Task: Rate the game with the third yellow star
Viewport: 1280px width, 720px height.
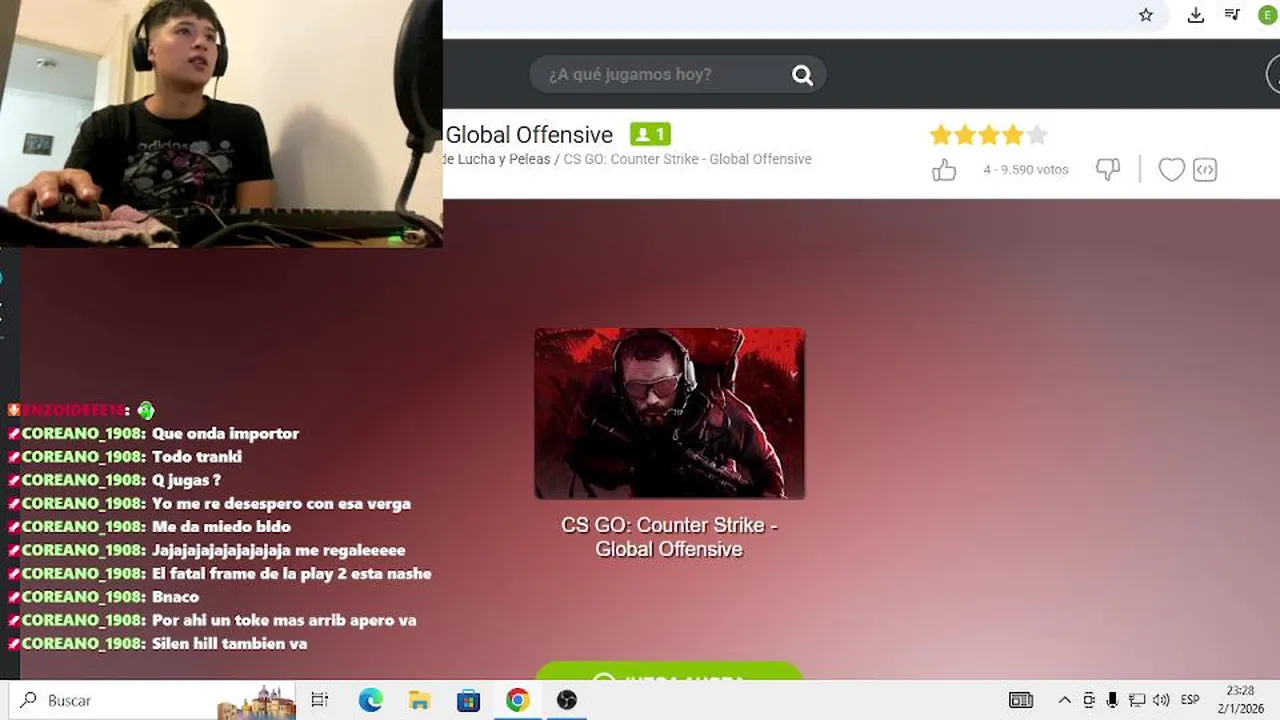Action: pyautogui.click(x=989, y=135)
